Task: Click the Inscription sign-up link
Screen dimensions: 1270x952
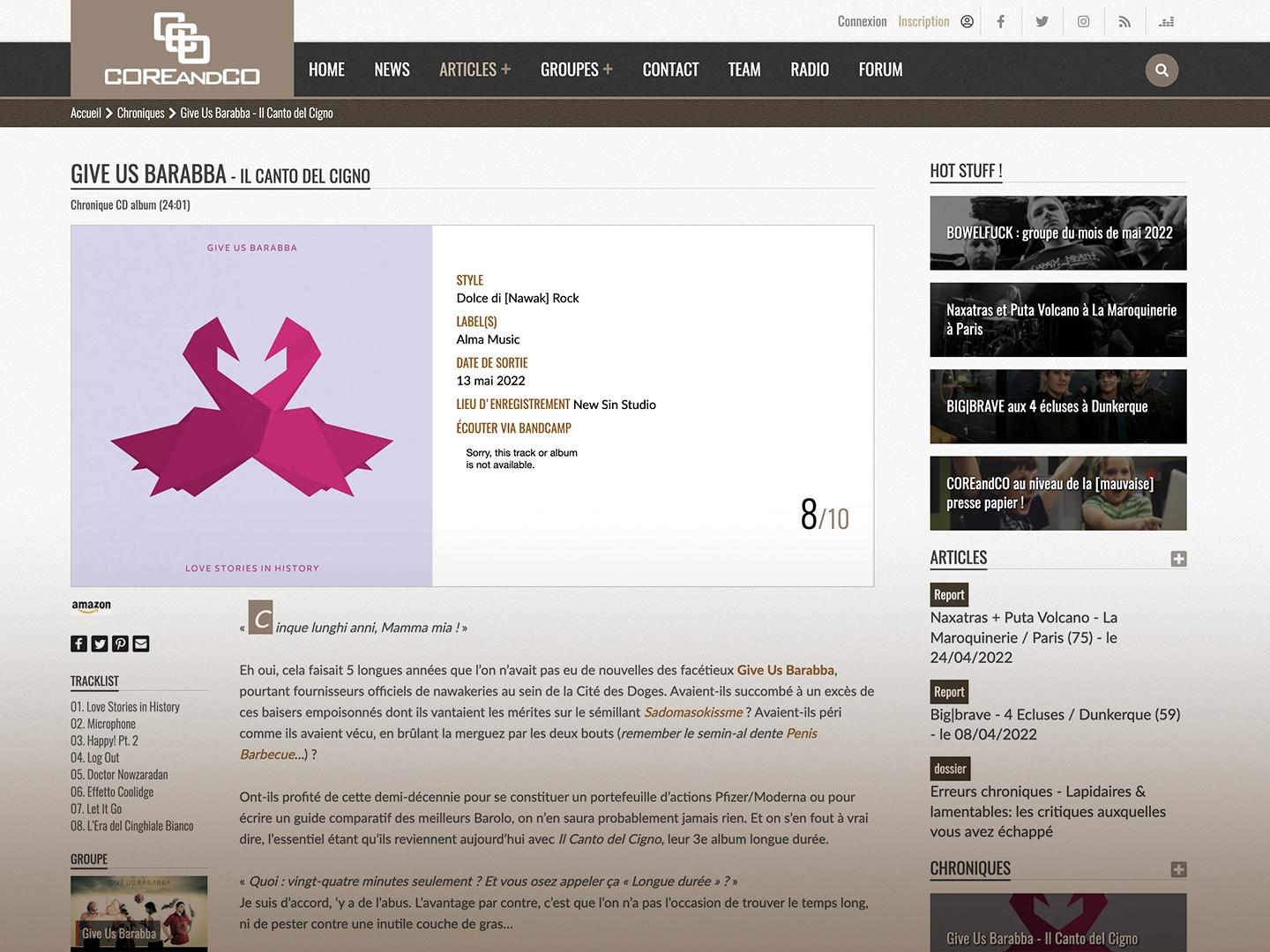Action: coord(923,21)
